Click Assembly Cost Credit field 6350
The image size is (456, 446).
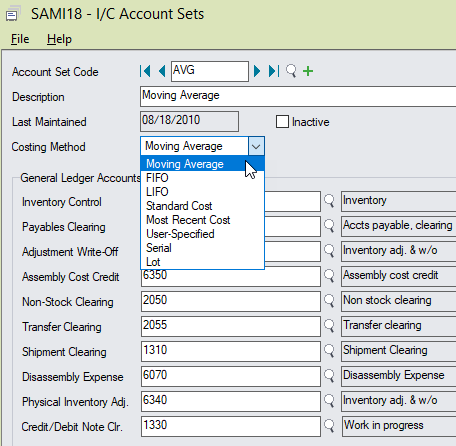(x=231, y=276)
